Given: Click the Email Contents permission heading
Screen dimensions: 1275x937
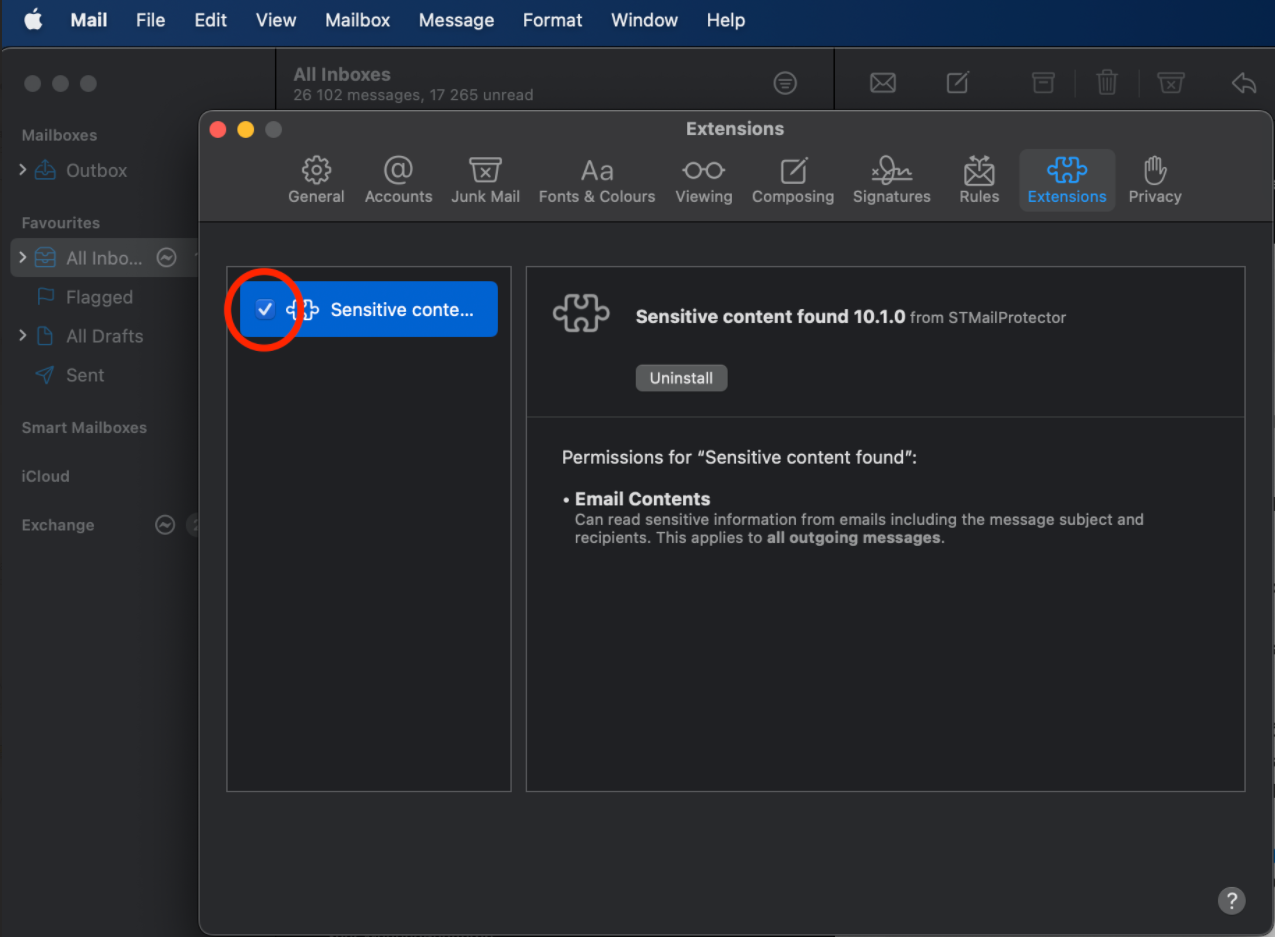Looking at the screenshot, I should (x=642, y=499).
